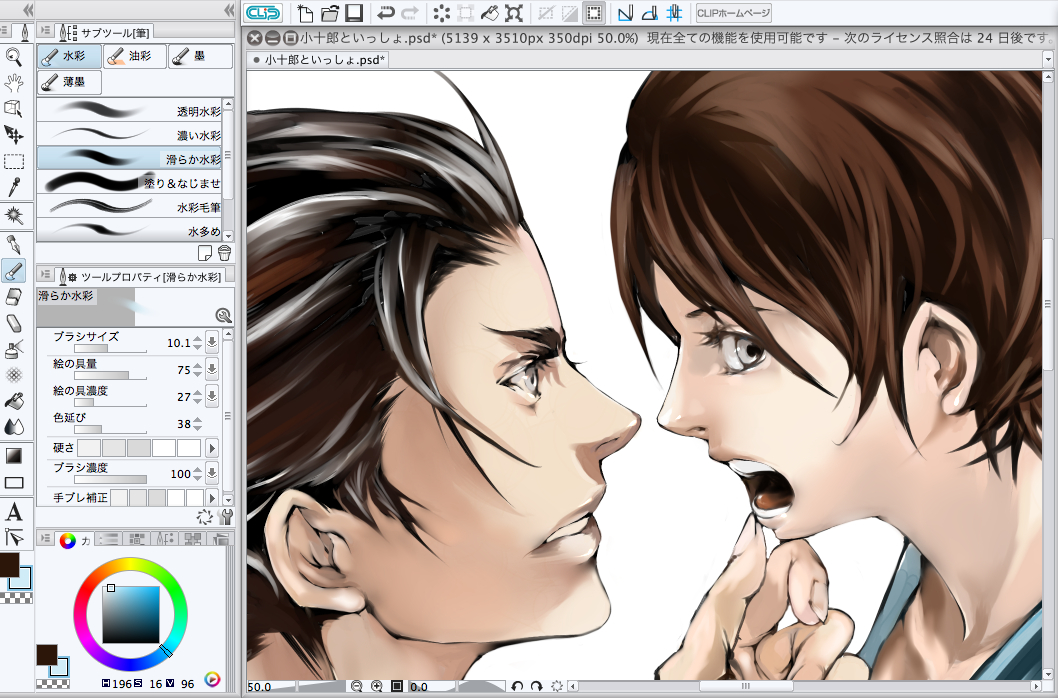Viewport: 1058px width, 698px height.
Task: Fill with bucket icon in command bar
Action: pos(489,13)
